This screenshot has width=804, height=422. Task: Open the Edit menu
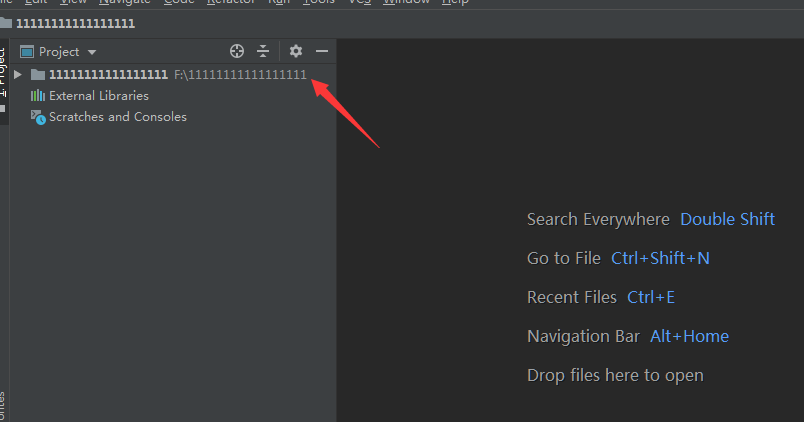[x=36, y=2]
